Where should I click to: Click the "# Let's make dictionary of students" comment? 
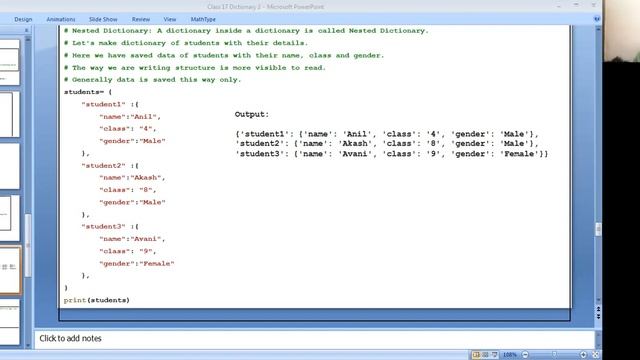pyautogui.click(x=186, y=43)
